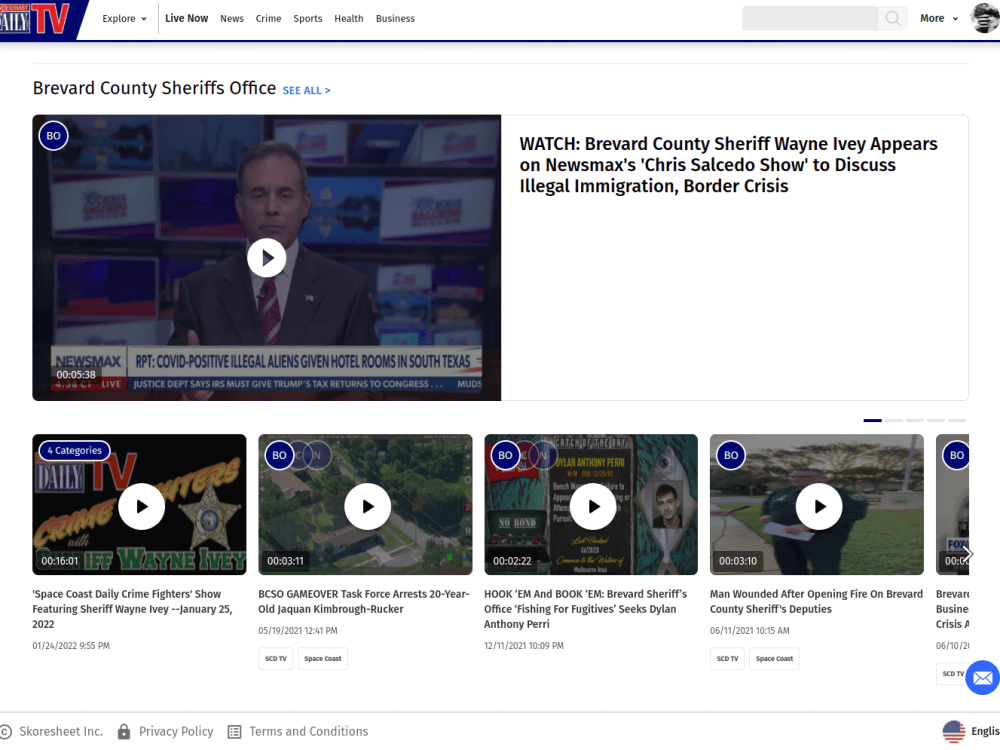The image size is (1000, 750).
Task: Click Space Coast tag under GAMEOVER video
Action: [x=323, y=658]
